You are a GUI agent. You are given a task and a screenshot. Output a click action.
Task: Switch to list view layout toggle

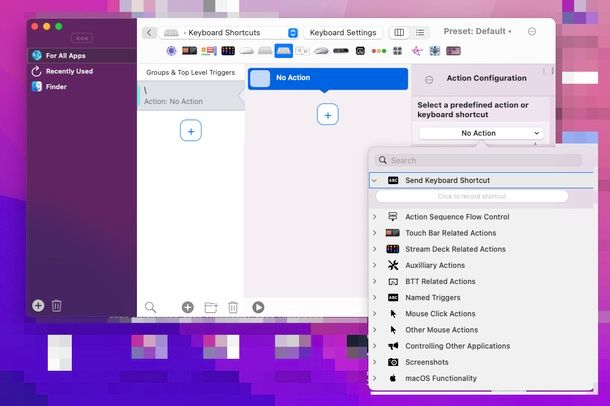(x=420, y=32)
